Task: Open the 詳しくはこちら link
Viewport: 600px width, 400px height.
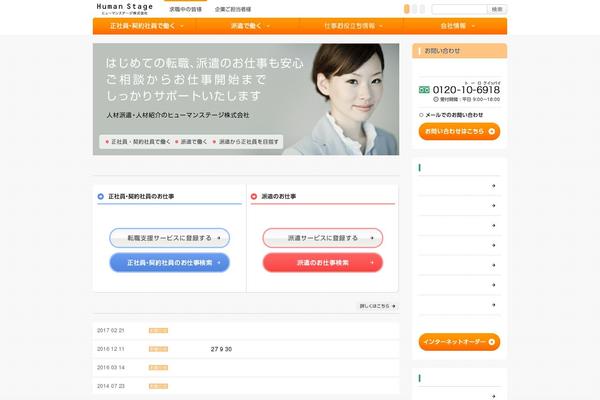Action: click(x=377, y=306)
